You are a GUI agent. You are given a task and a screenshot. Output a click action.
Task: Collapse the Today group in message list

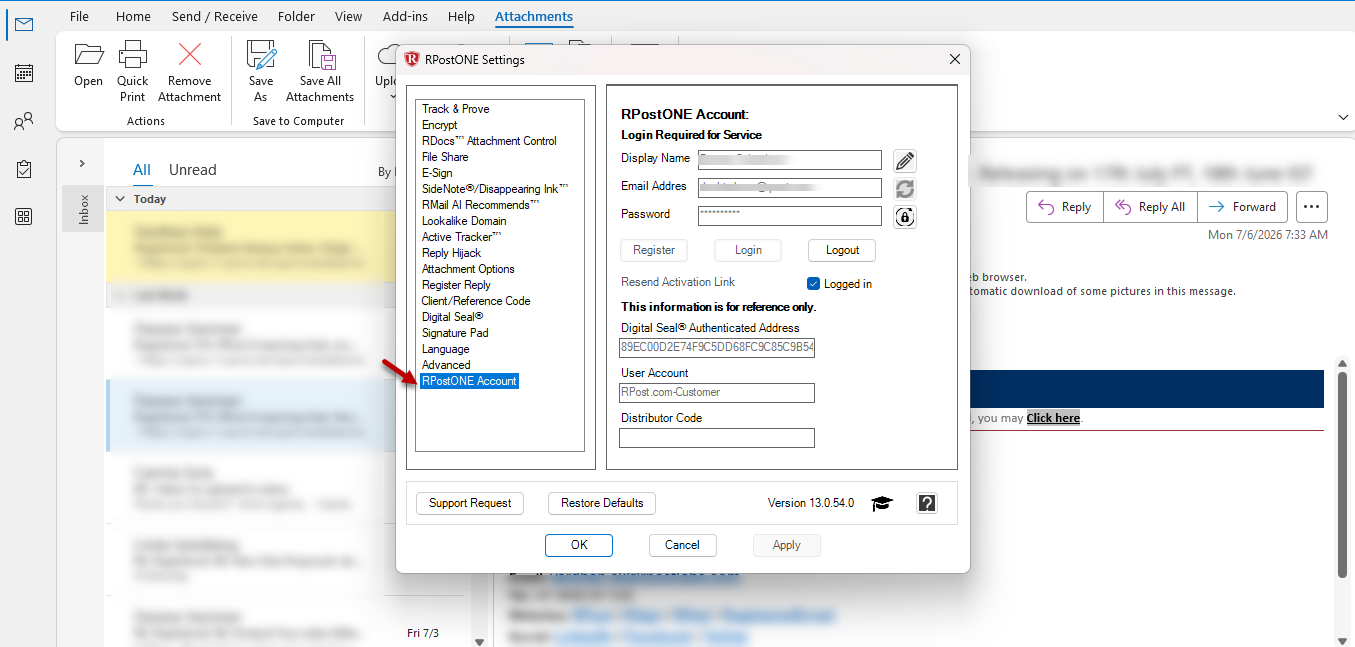(x=120, y=199)
